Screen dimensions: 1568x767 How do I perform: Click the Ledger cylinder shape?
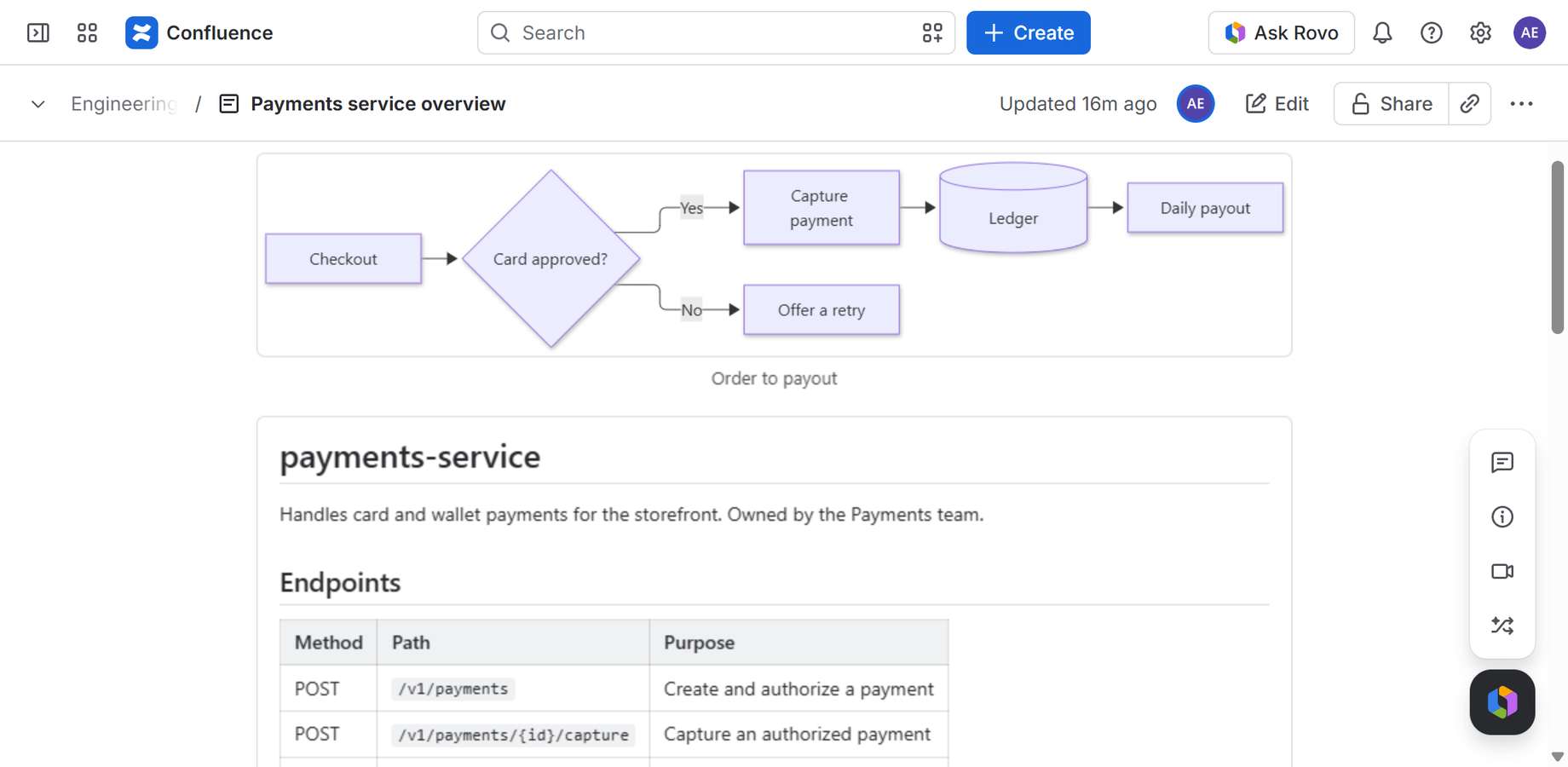(x=1013, y=208)
